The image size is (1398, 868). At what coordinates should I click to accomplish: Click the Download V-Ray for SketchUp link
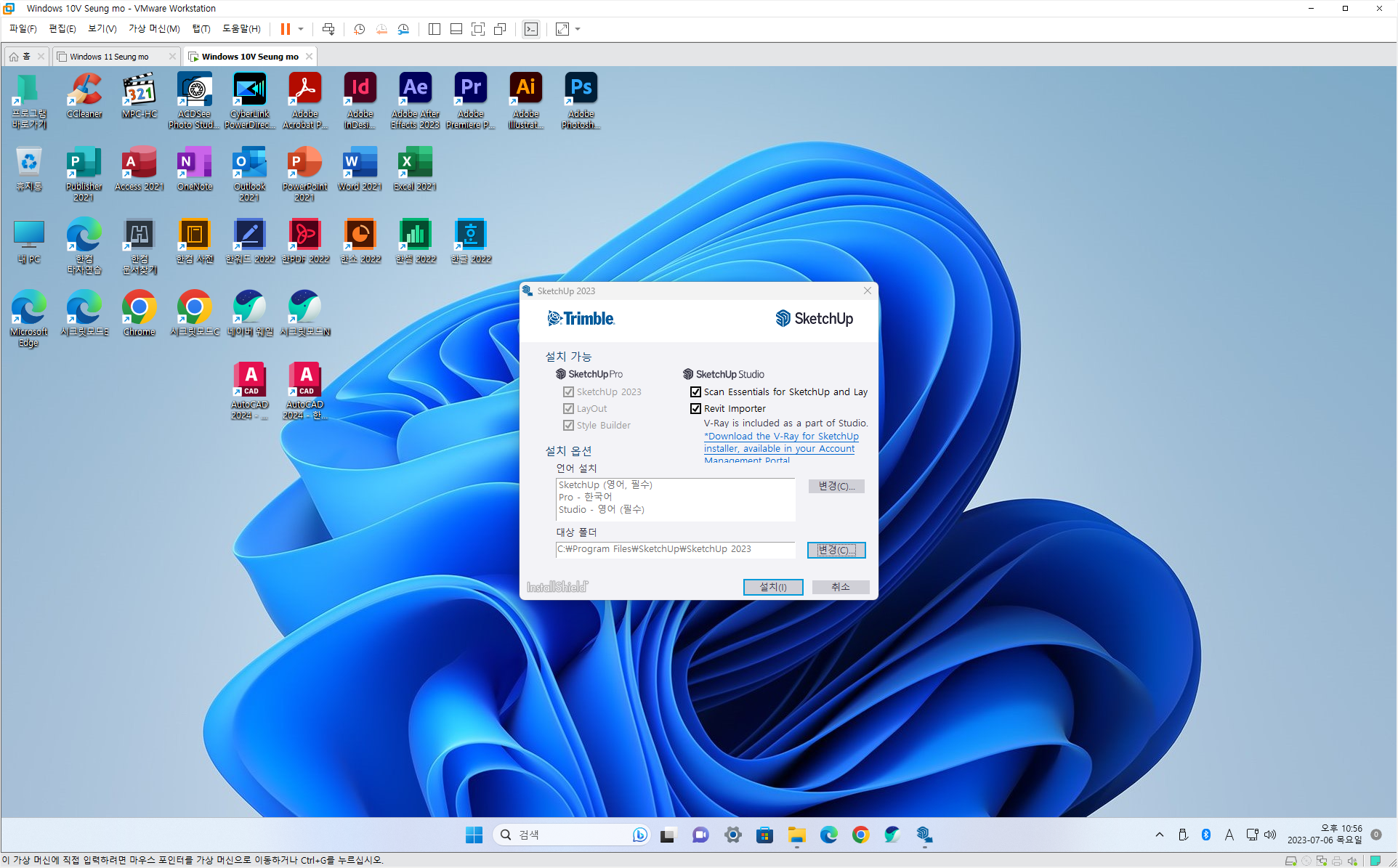pyautogui.click(x=781, y=437)
